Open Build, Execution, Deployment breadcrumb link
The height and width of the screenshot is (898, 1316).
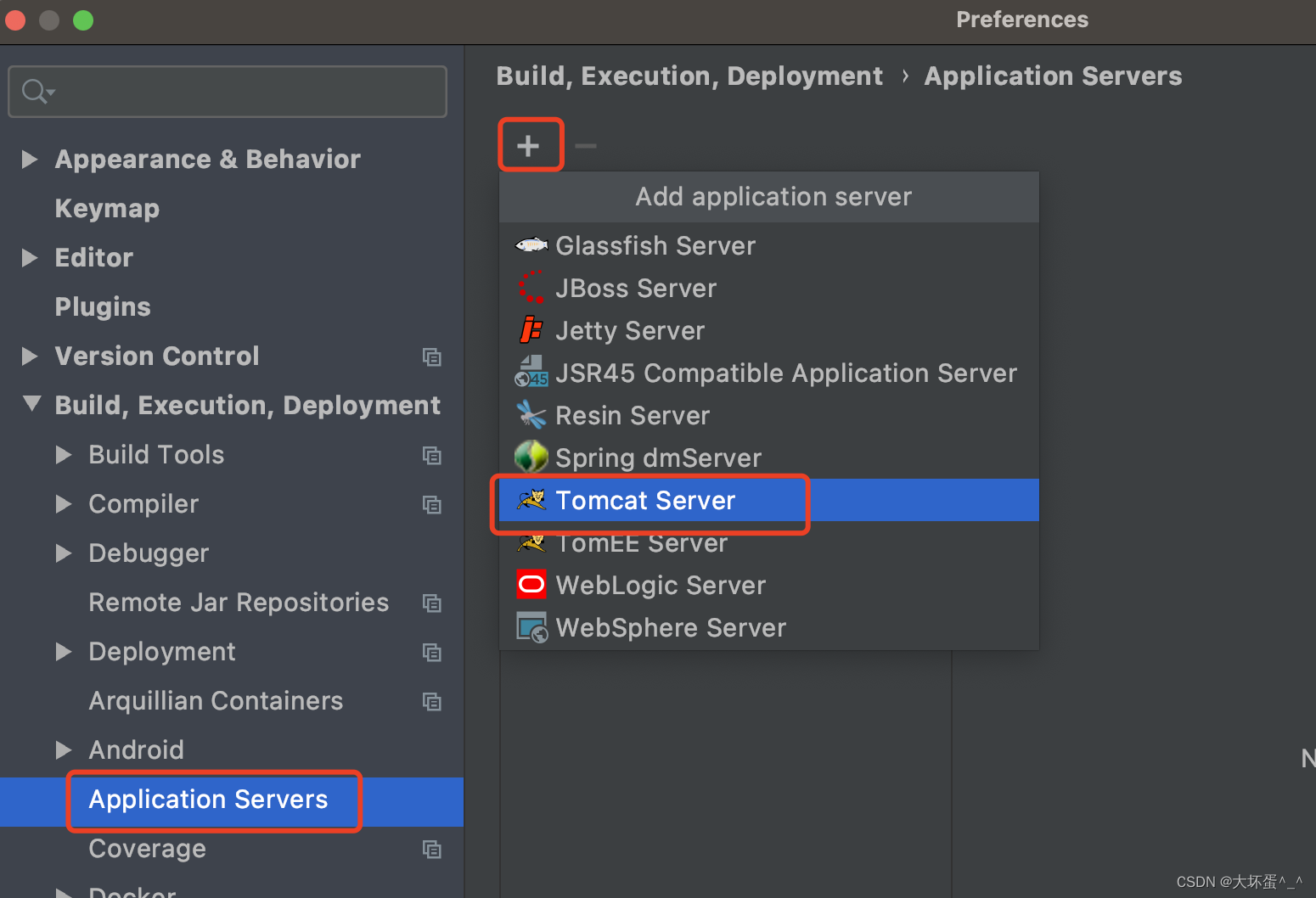(689, 76)
